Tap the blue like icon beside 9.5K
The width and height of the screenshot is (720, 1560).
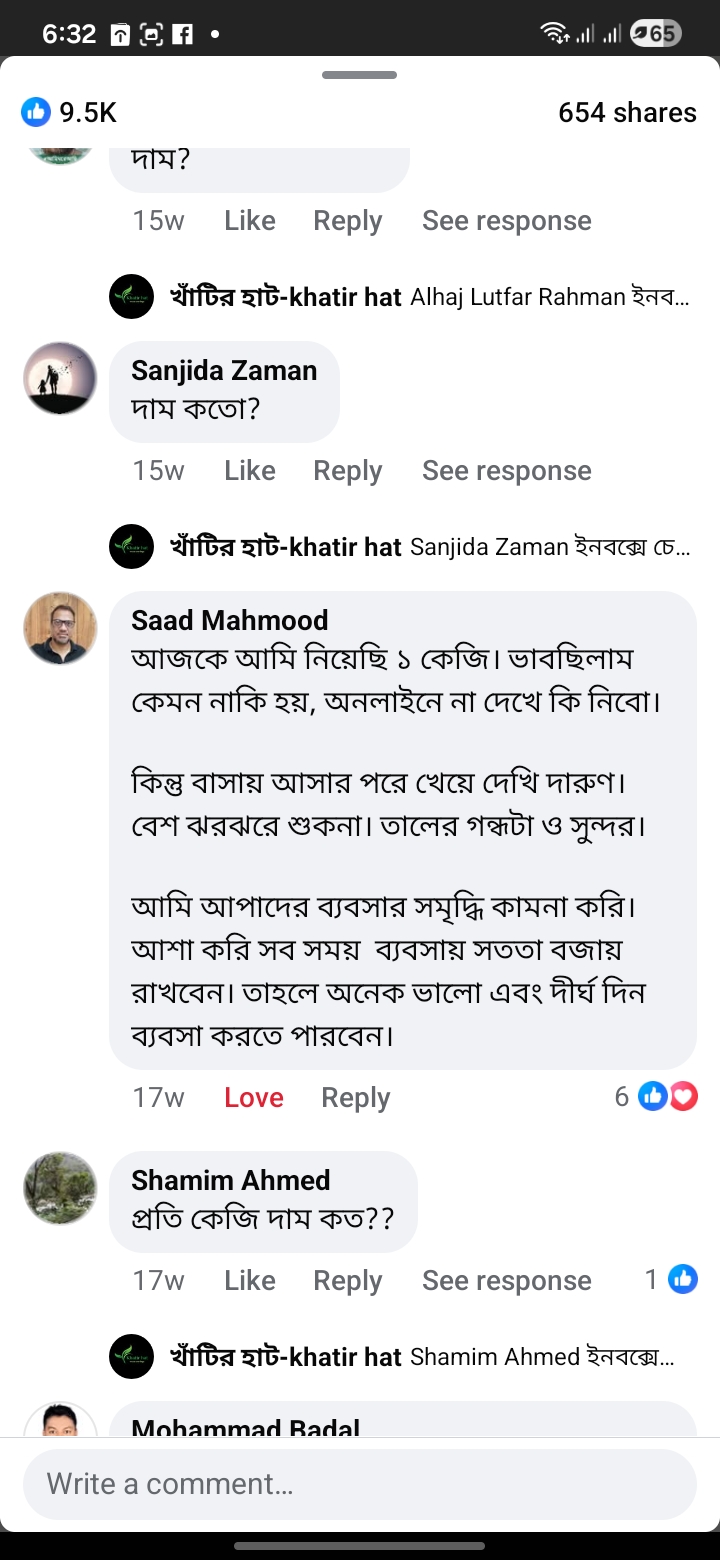[x=36, y=112]
